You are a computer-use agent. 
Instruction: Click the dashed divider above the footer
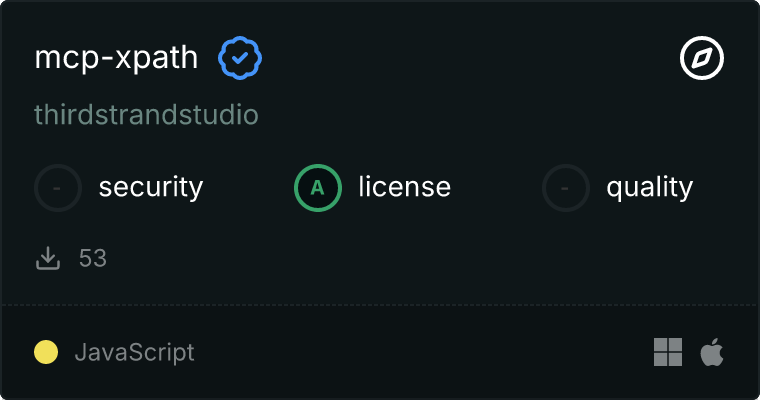click(380, 304)
